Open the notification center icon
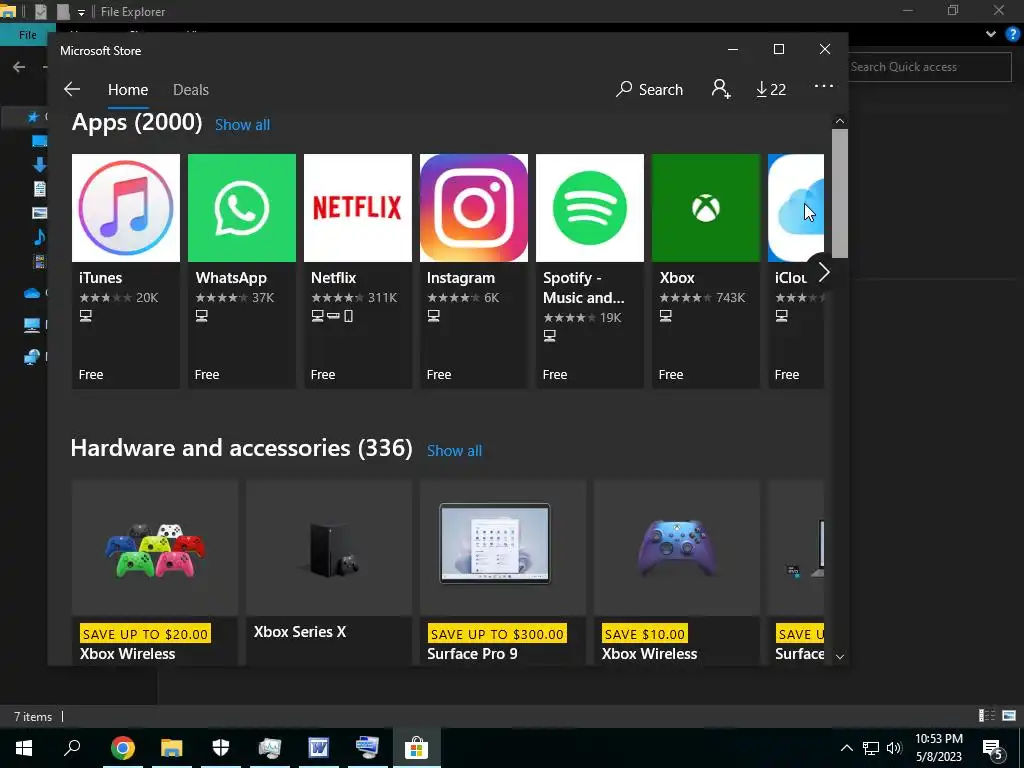1024x768 pixels. pos(993,748)
